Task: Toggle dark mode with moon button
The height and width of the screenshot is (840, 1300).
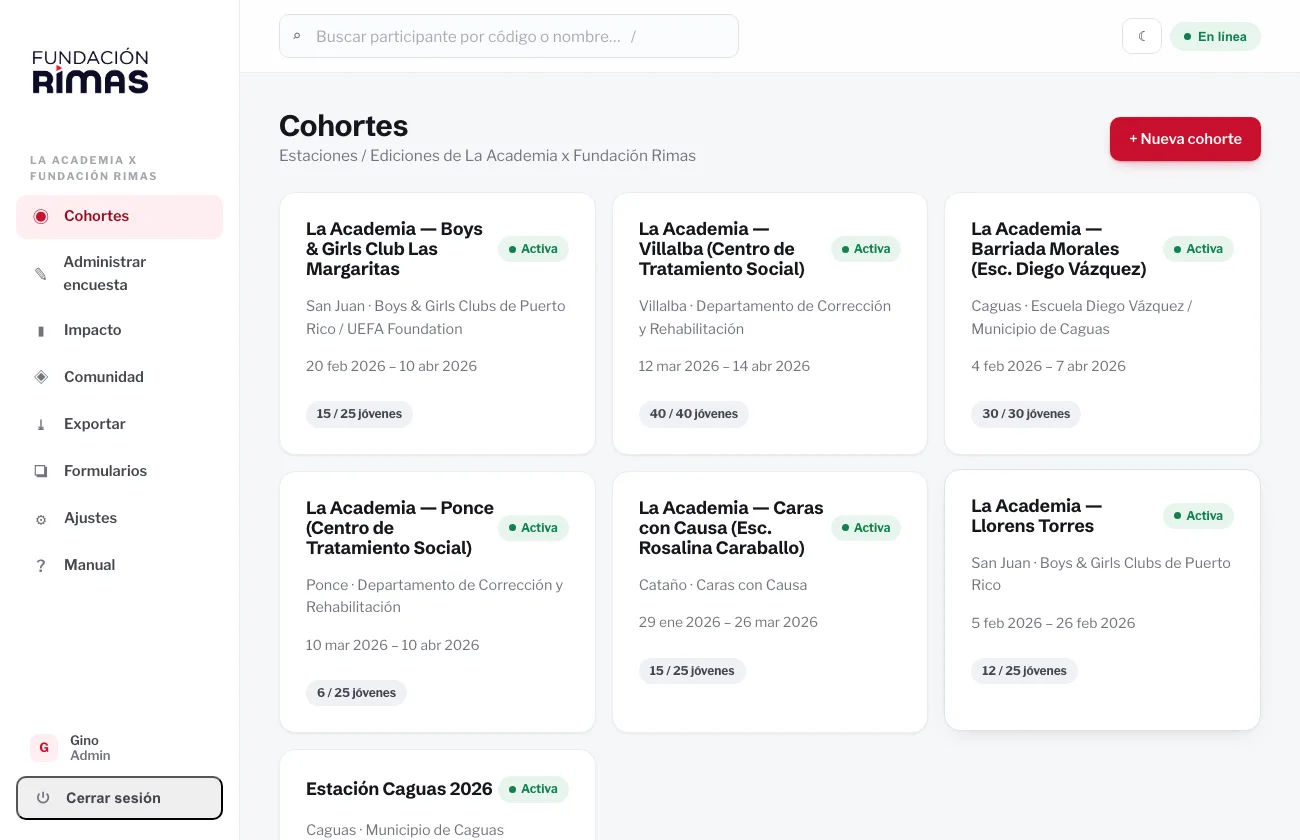Action: [1142, 36]
